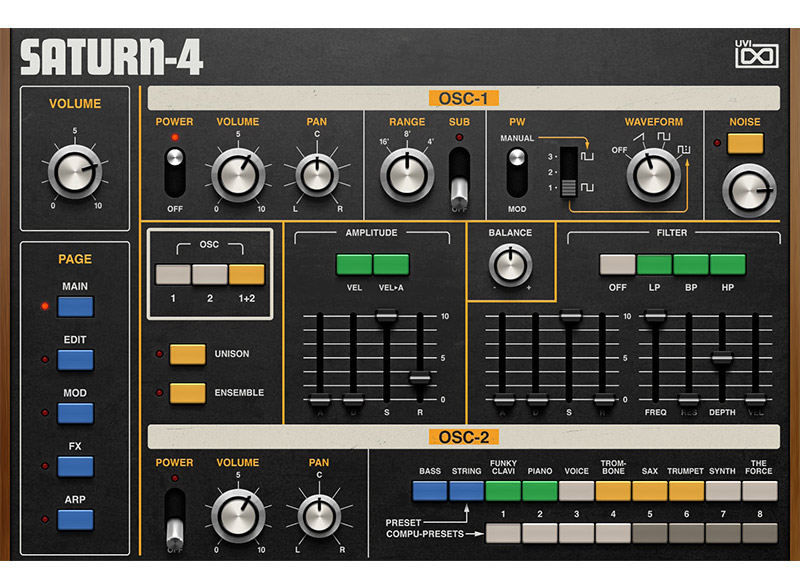Click the filter RES slider handle
This screenshot has width=800, height=588.
(x=689, y=399)
